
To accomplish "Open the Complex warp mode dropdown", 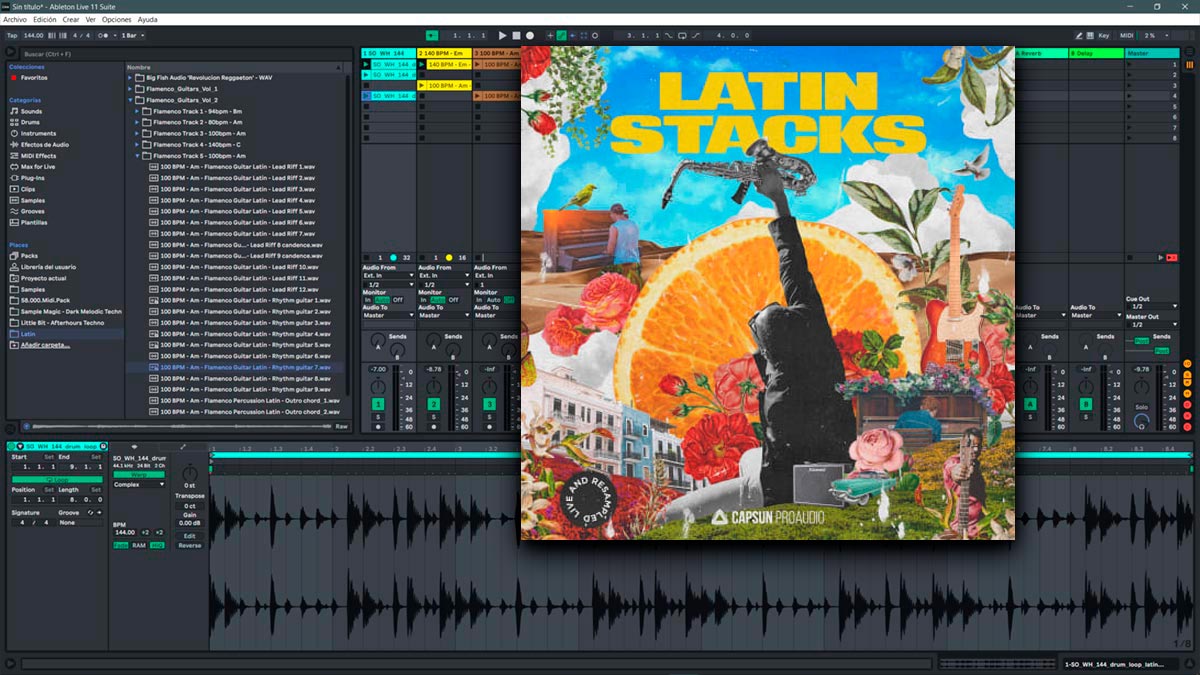I will click(139, 484).
